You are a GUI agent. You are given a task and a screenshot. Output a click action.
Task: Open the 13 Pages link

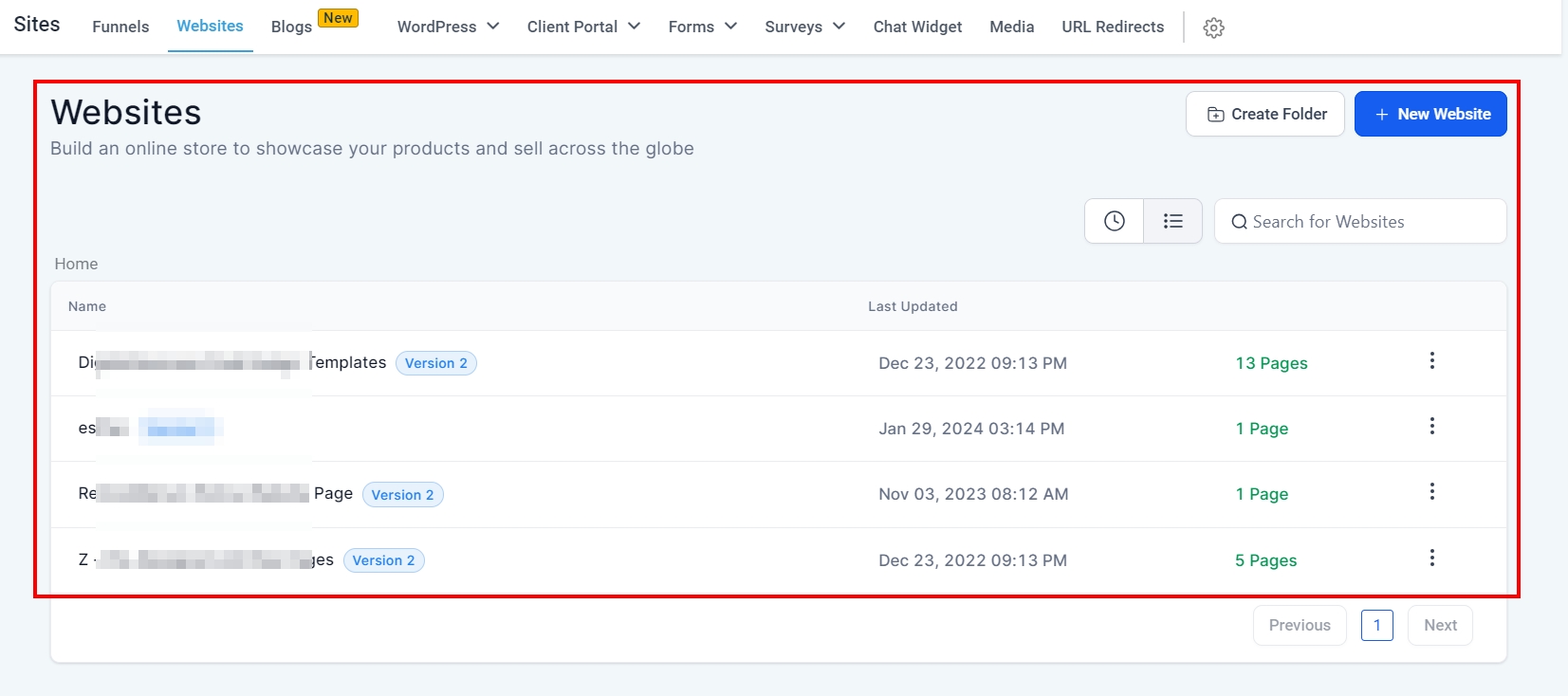click(x=1271, y=363)
